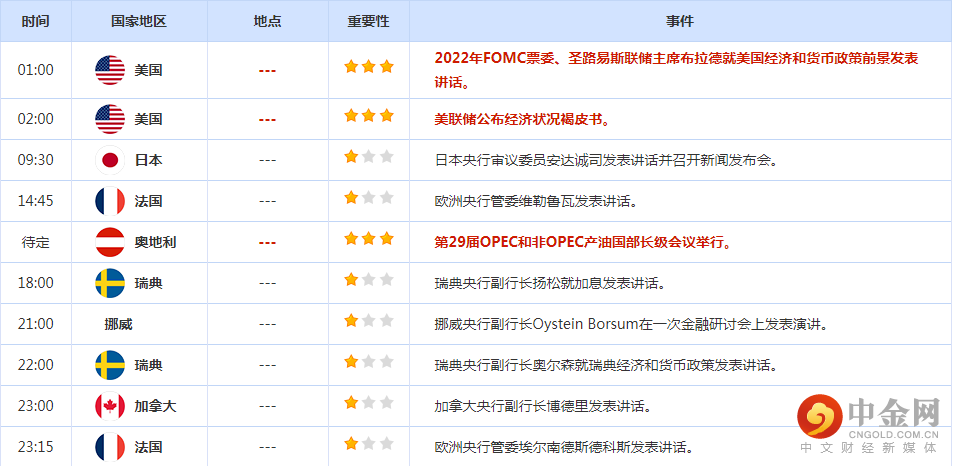Select the Oystein Borsum event text
This screenshot has width=954, height=466.
(x=632, y=324)
